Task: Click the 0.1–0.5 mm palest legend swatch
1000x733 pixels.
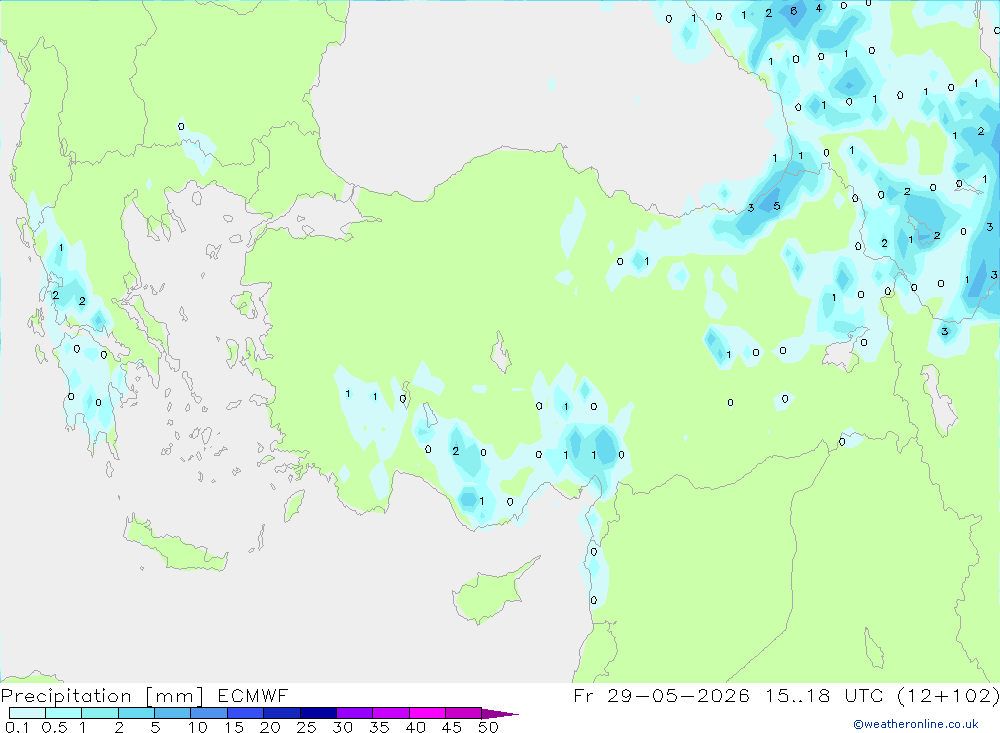Action: pos(27,713)
